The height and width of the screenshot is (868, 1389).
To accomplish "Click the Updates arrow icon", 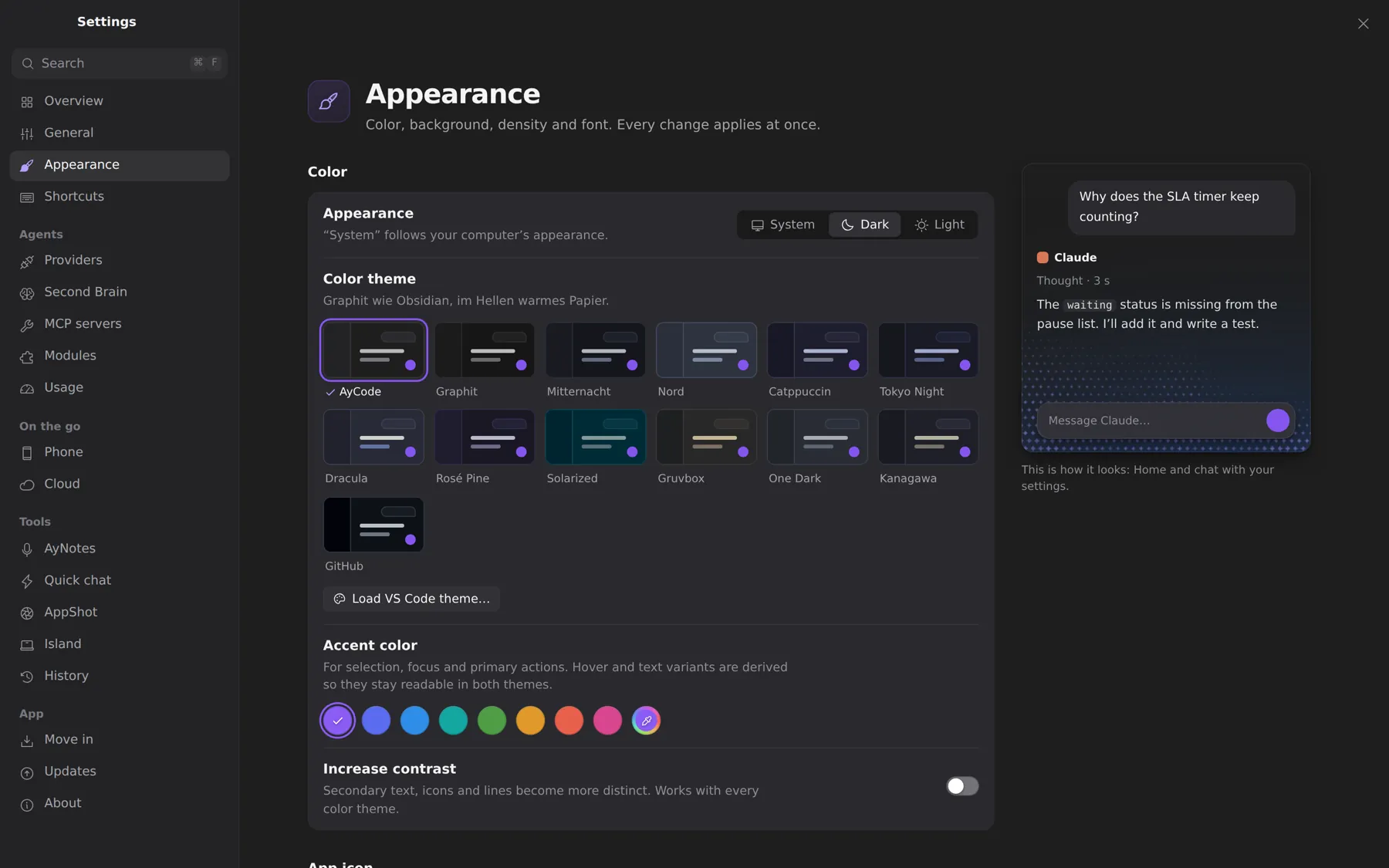I will [x=27, y=772].
